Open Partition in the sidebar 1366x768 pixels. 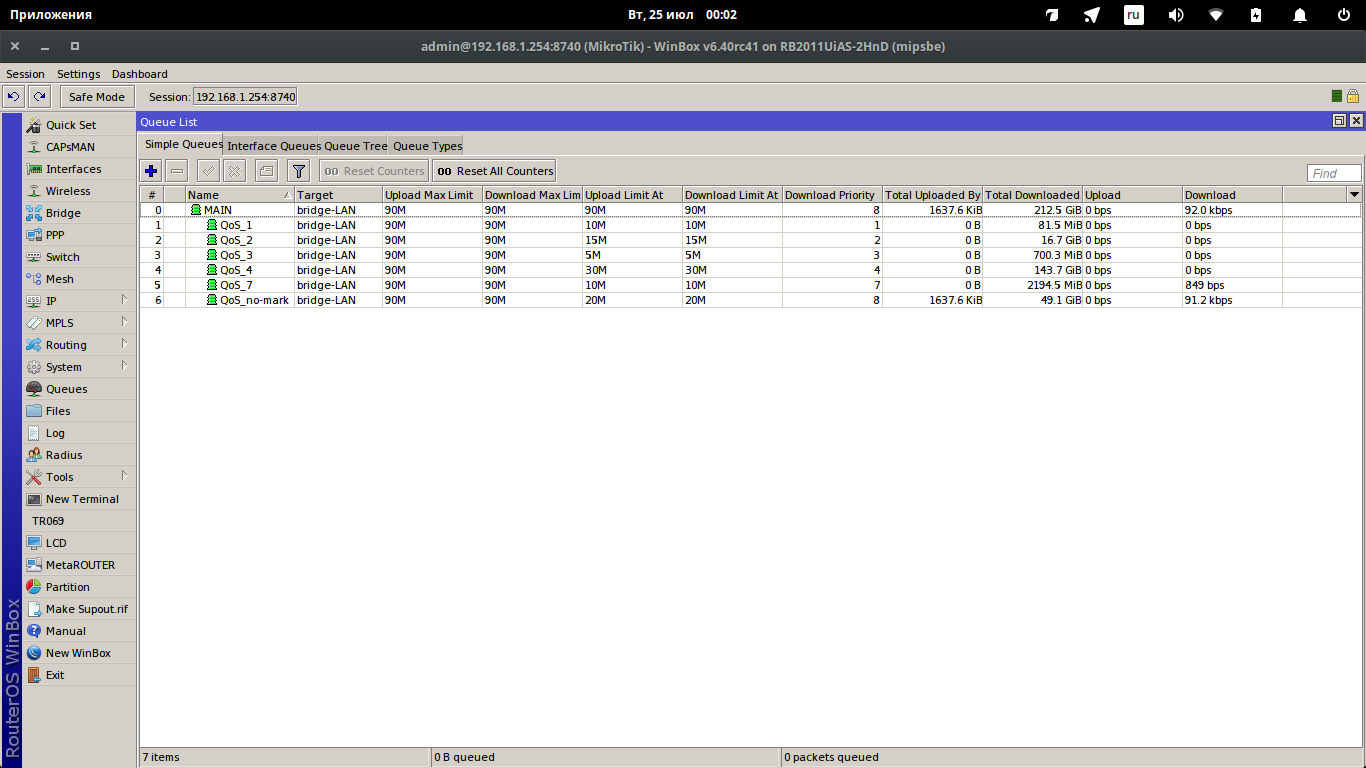(79, 587)
